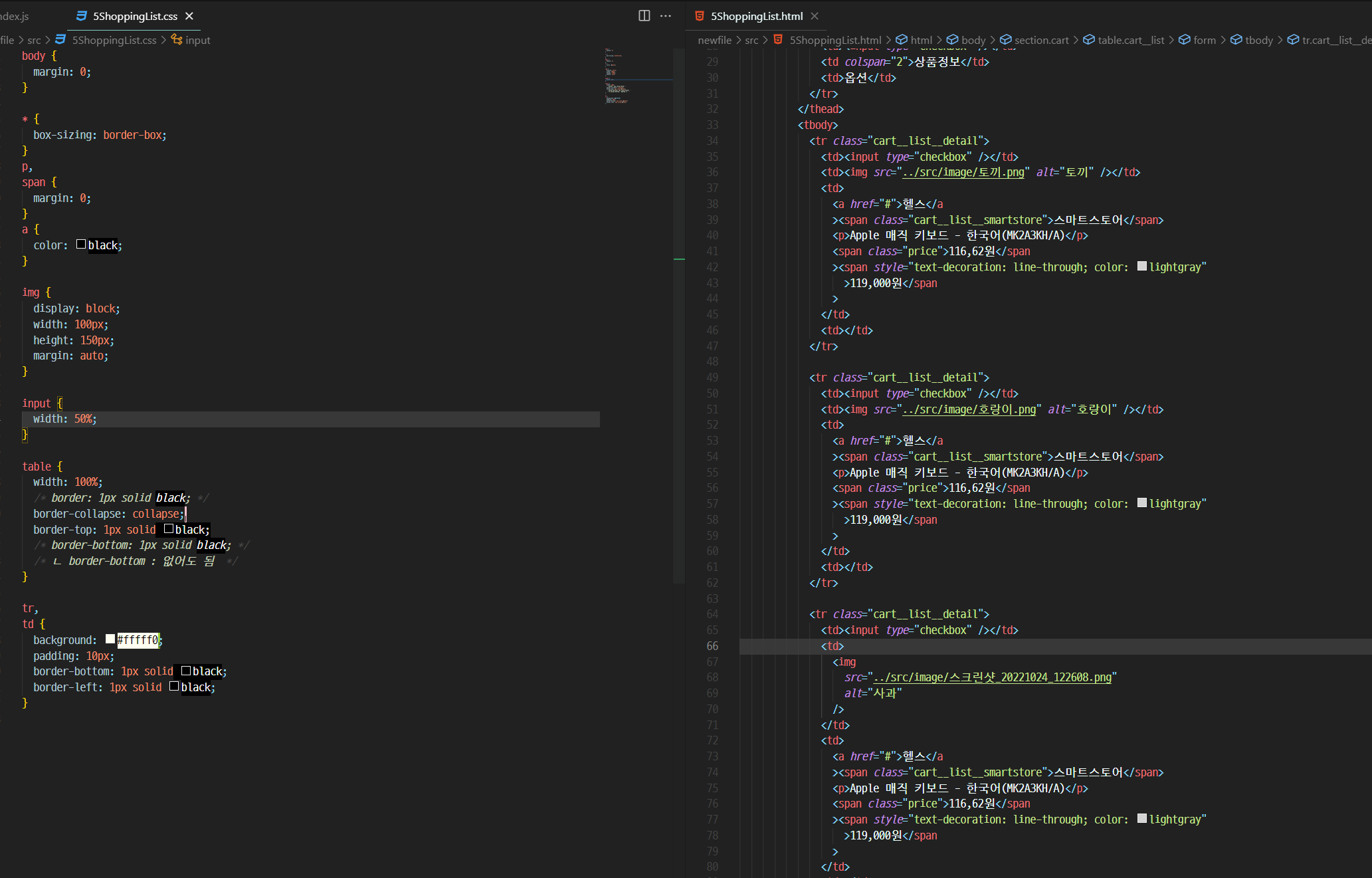Click the input symbol icon in breadcrumb
Viewport: 1372px width, 878px height.
click(x=177, y=40)
